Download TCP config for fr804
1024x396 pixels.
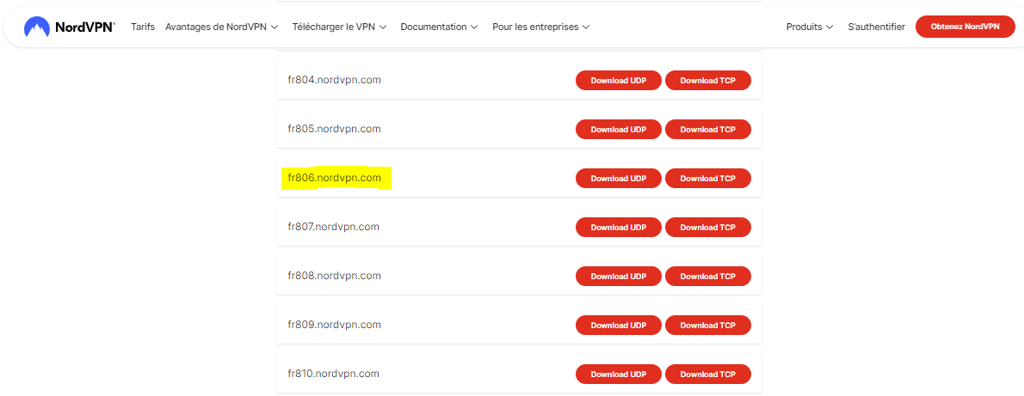708,80
